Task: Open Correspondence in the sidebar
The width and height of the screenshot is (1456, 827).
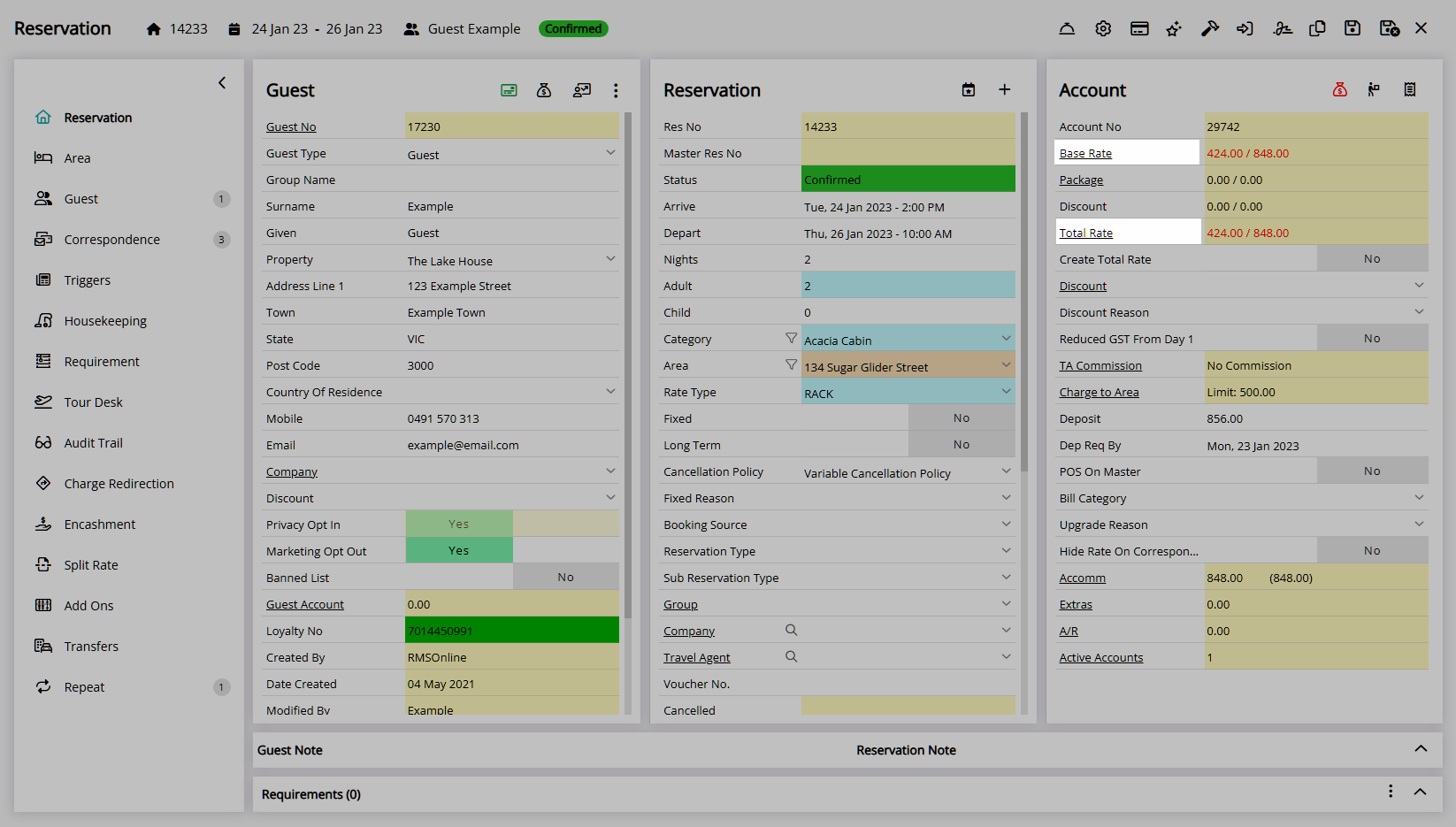Action: click(x=112, y=240)
